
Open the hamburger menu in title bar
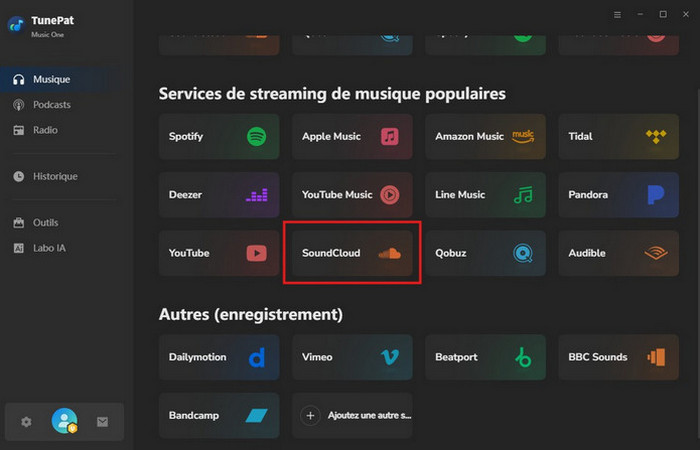pyautogui.click(x=617, y=15)
